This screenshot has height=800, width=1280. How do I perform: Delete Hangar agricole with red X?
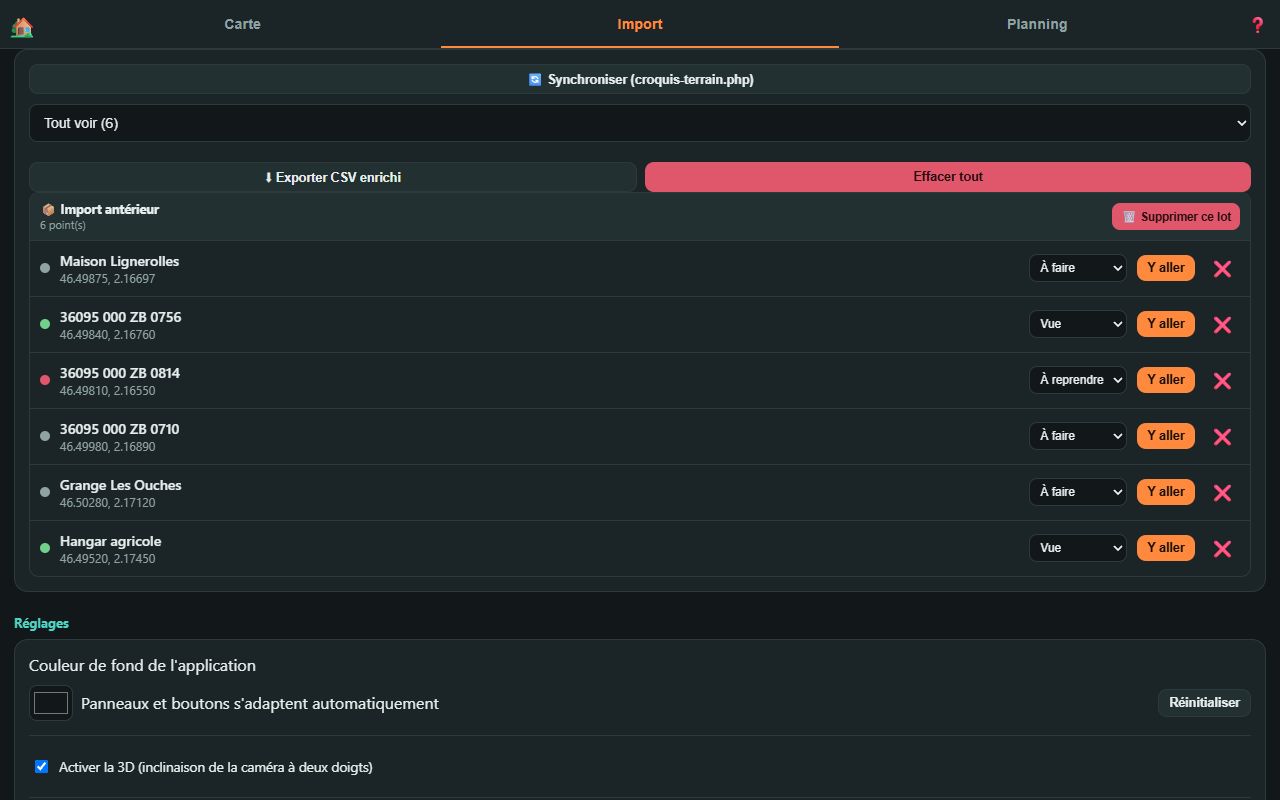1222,548
